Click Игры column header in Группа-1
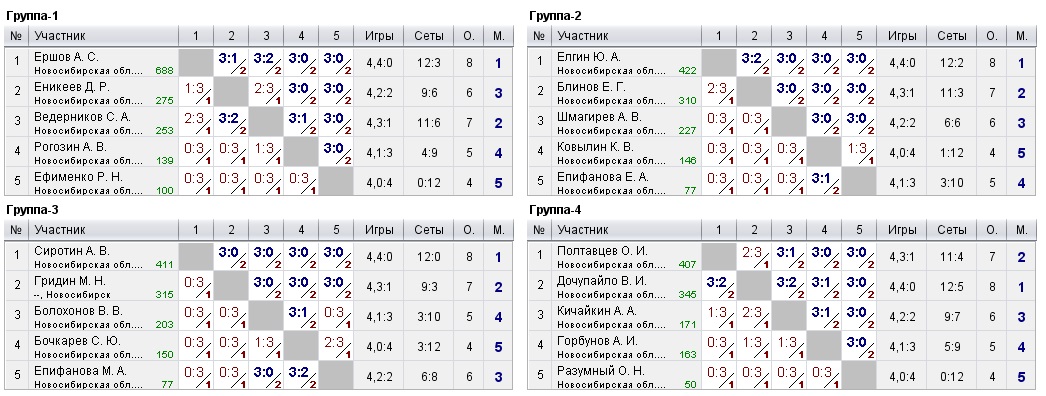1046x396 pixels. (379, 36)
